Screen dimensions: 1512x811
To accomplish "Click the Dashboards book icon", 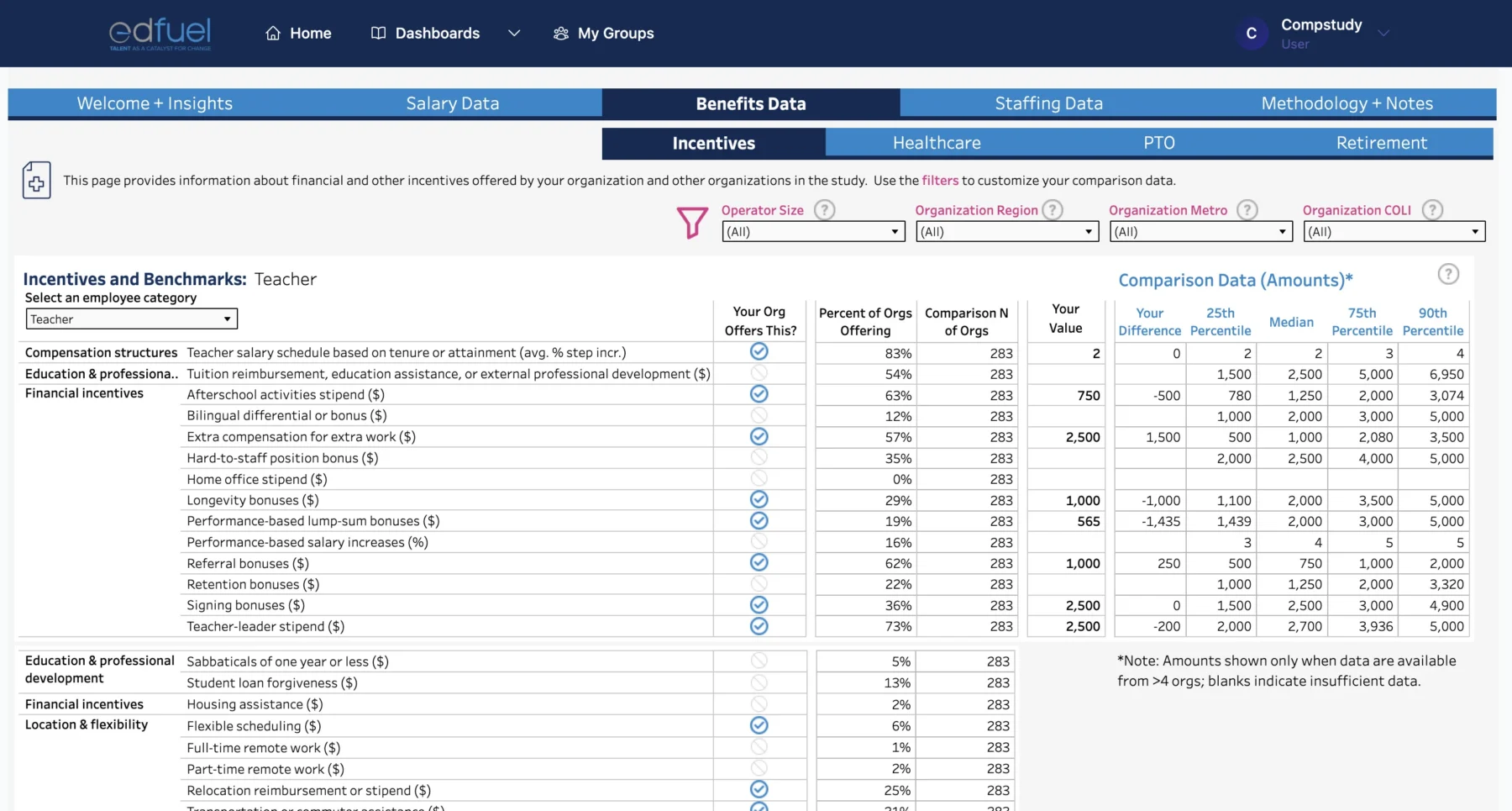I will tap(378, 33).
